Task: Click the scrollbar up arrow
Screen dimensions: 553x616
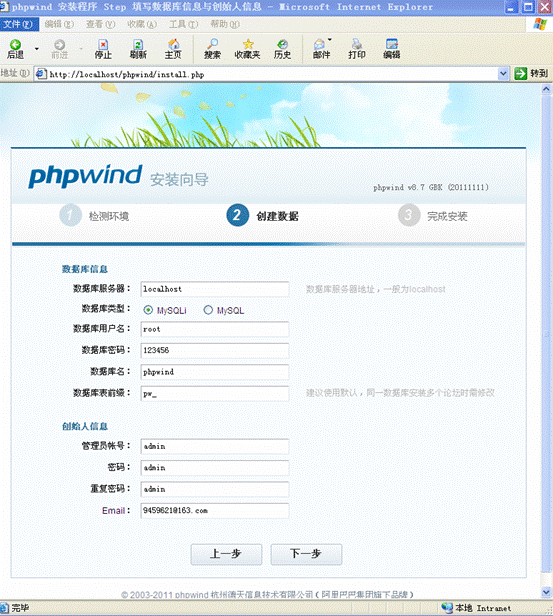Action: (546, 89)
